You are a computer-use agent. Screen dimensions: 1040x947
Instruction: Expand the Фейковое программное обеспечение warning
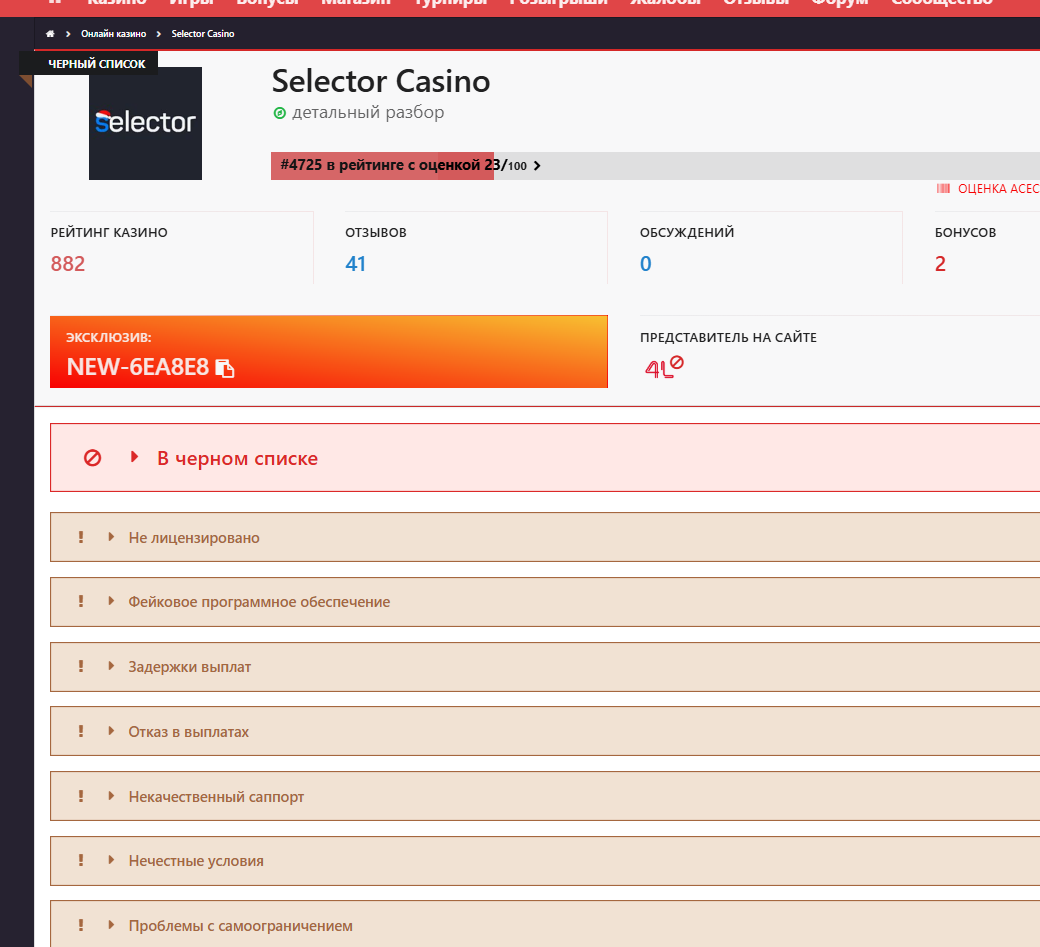tap(545, 601)
